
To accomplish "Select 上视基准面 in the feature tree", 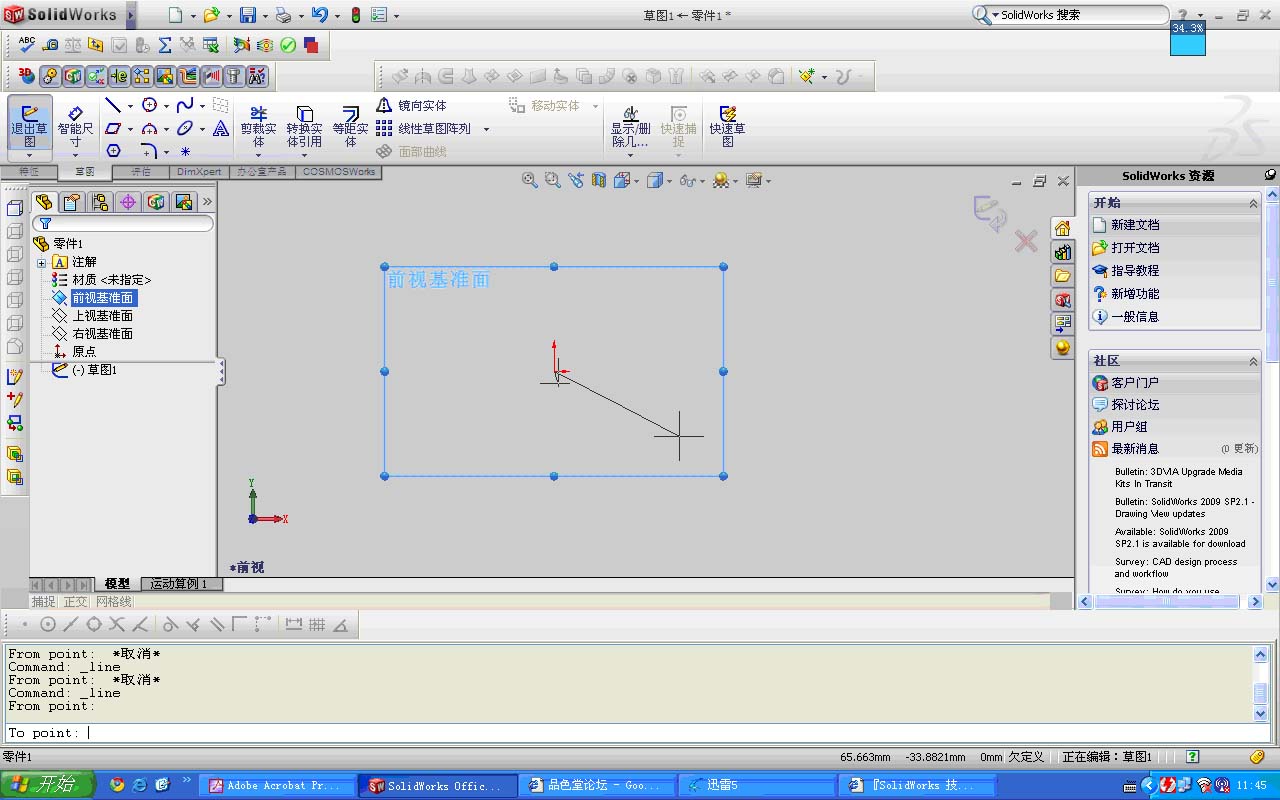I will tap(102, 316).
